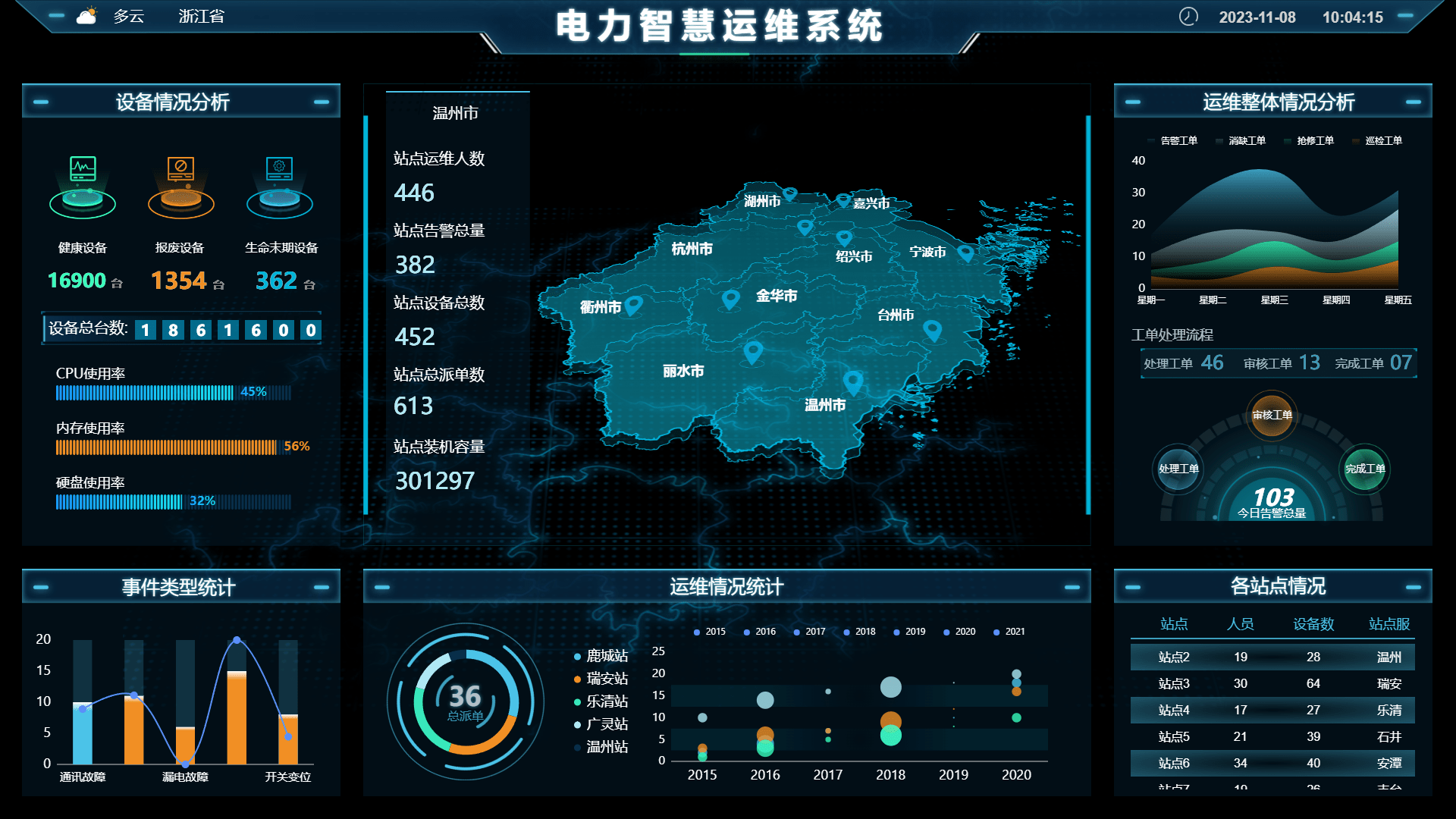Click the clock icon beside date
1456x819 pixels.
(1188, 17)
